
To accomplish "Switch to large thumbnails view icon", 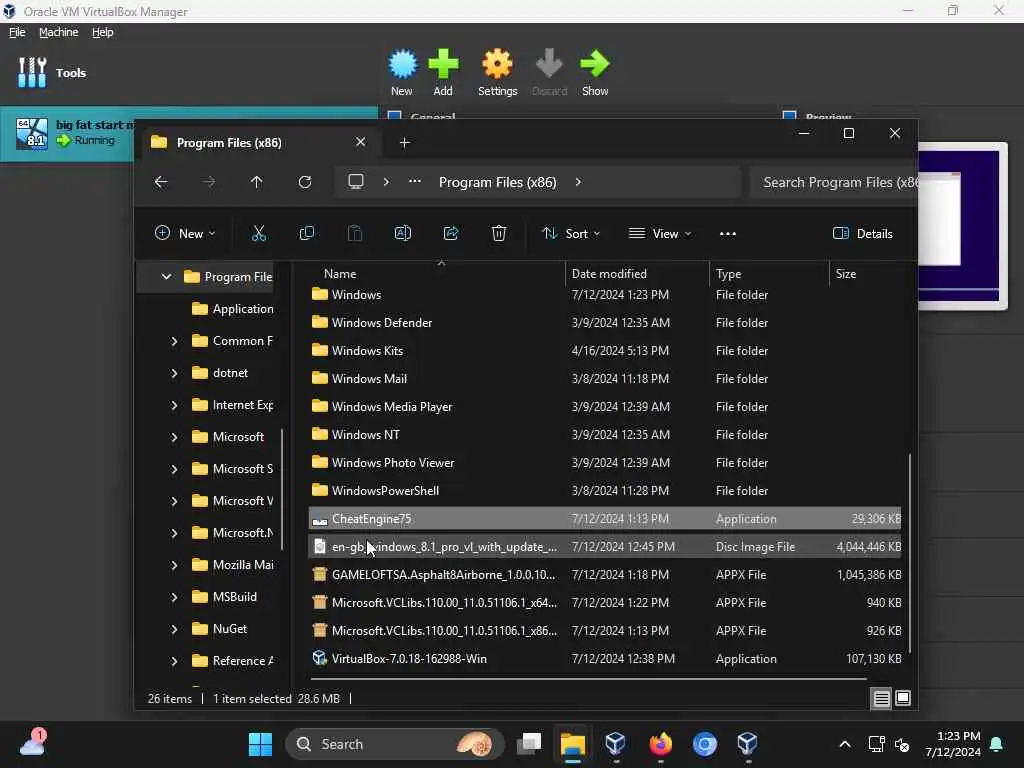I will tap(903, 699).
